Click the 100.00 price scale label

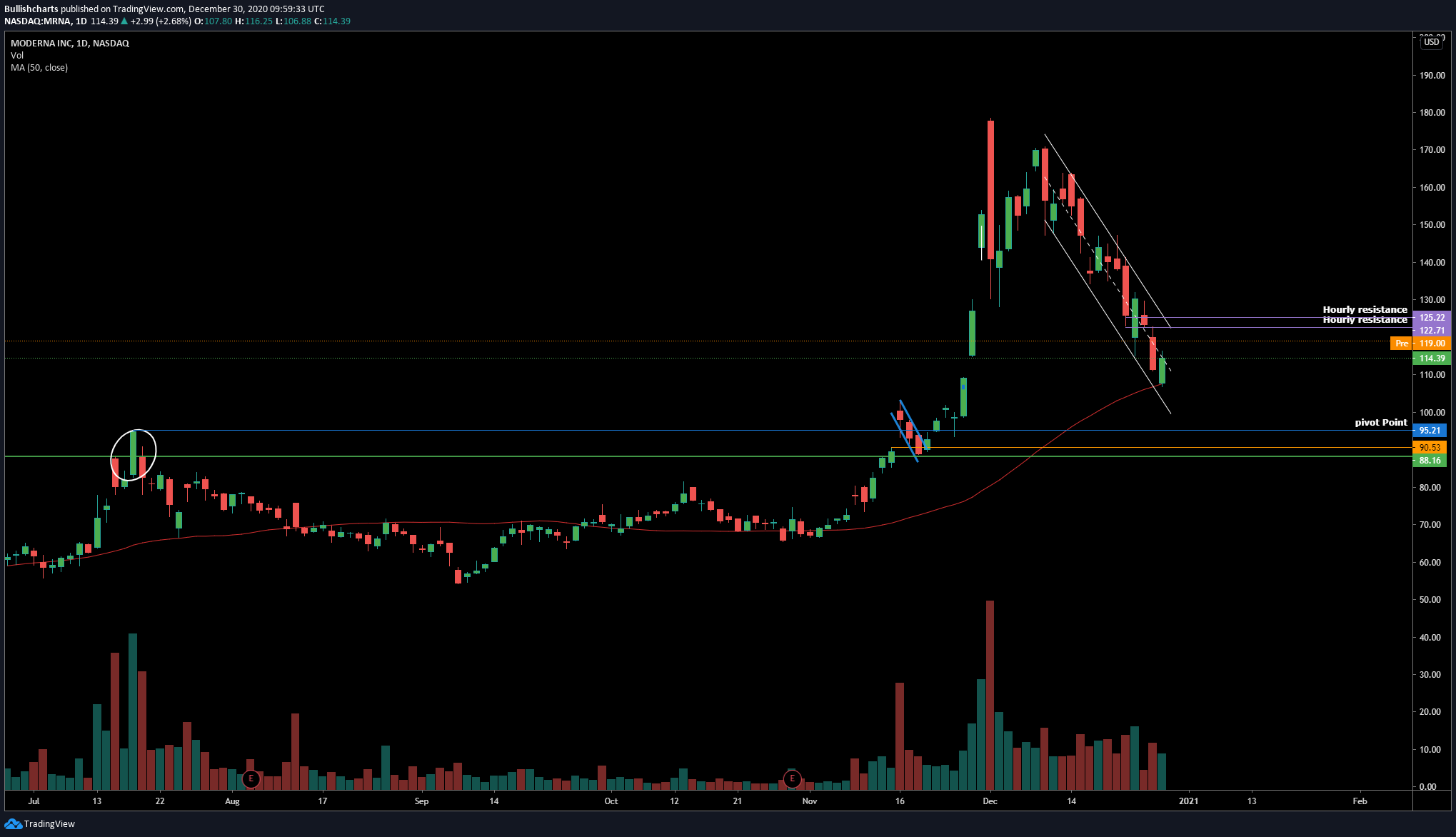tap(1432, 413)
